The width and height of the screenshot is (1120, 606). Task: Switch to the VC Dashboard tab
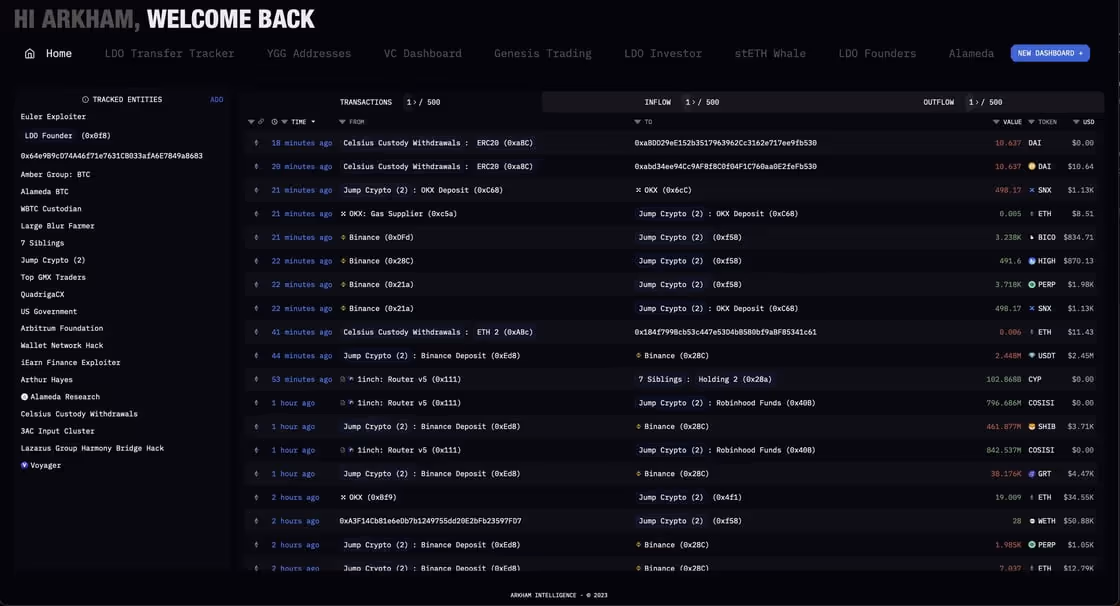point(424,52)
